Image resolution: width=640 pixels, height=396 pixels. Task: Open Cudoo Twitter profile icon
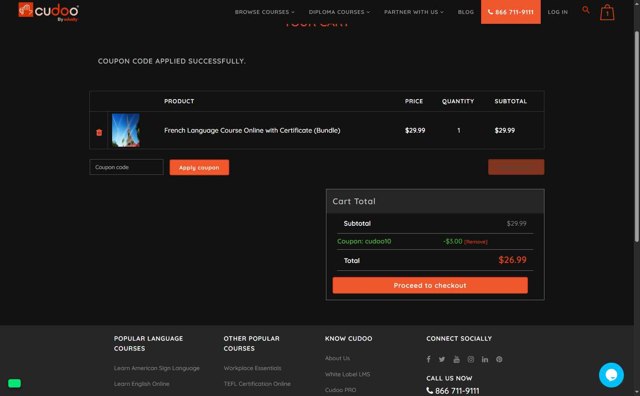click(442, 359)
